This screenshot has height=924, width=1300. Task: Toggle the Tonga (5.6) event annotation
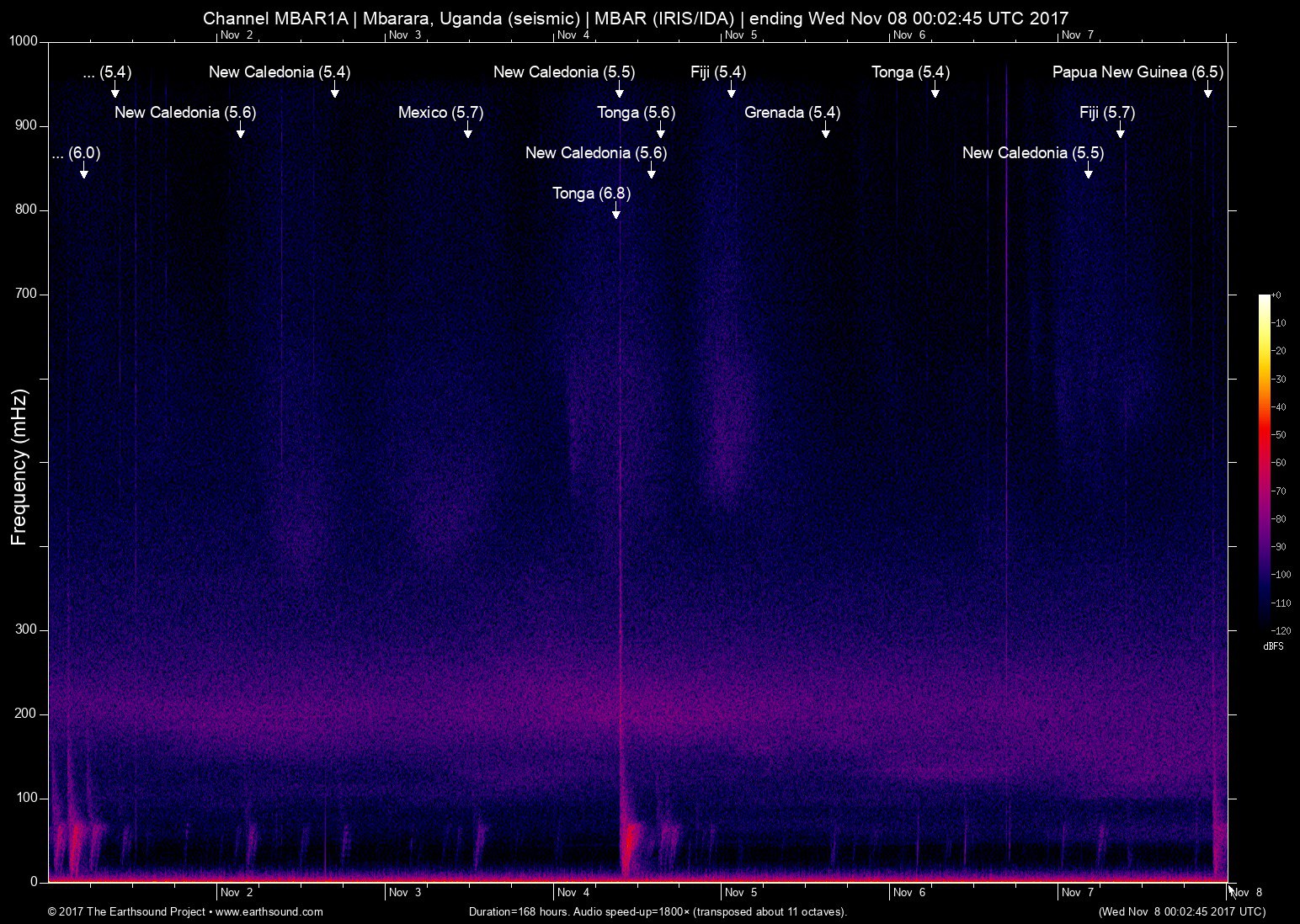636,112
